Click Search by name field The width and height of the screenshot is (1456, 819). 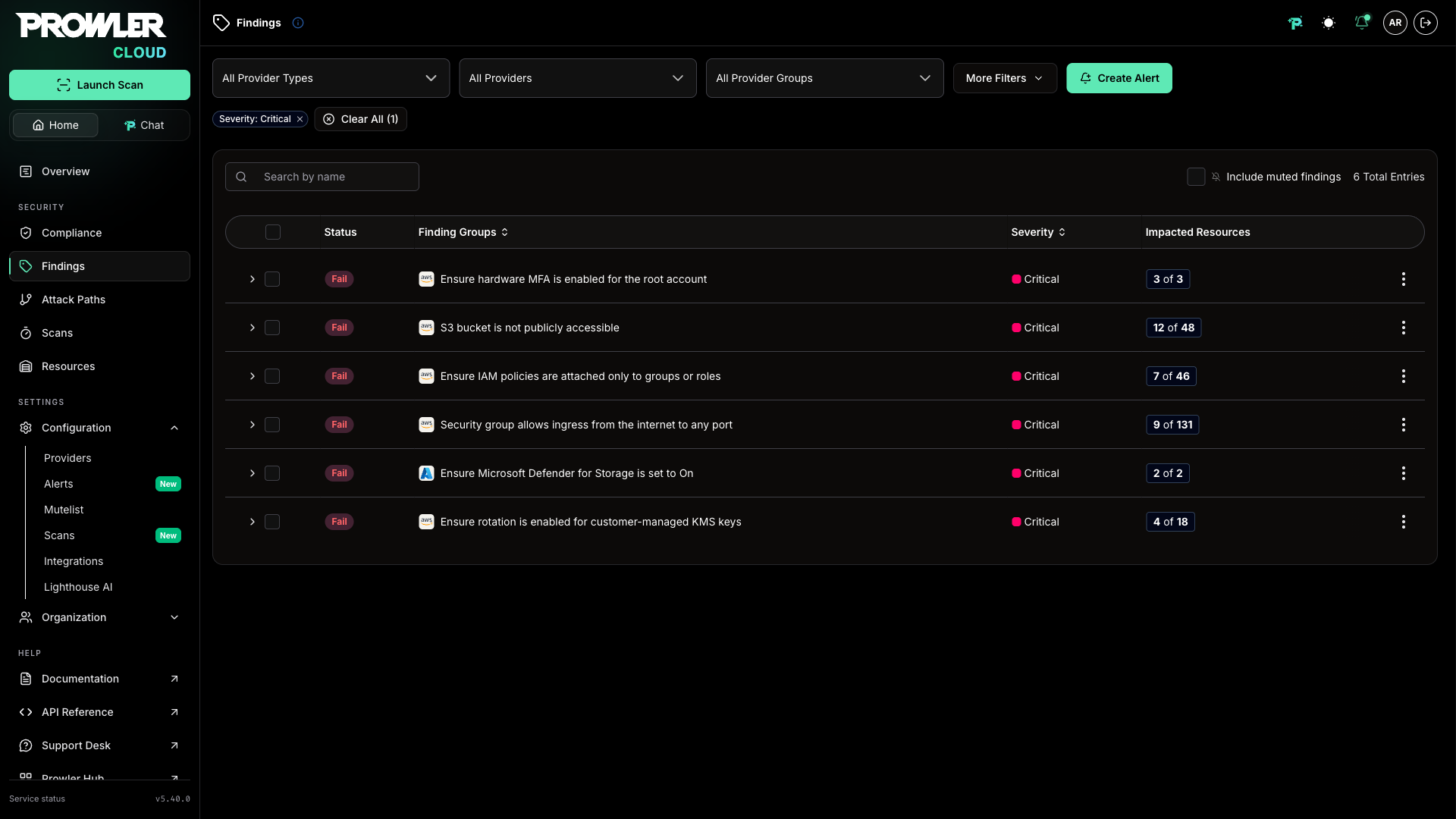pyautogui.click(x=322, y=177)
